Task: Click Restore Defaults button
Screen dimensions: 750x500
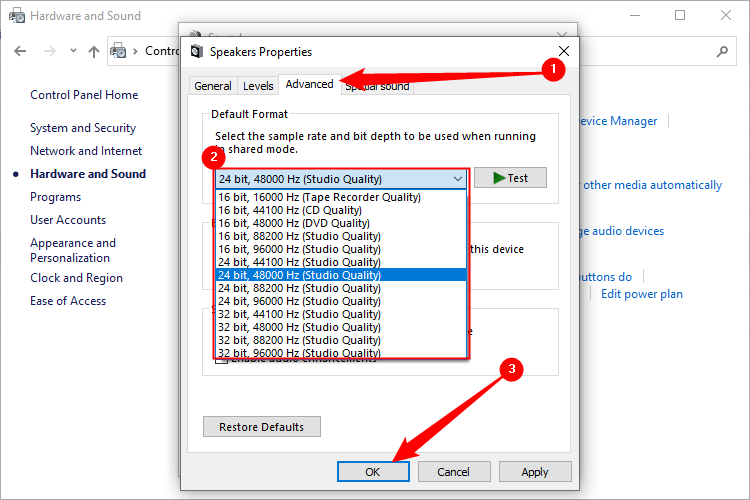Action: pos(262,427)
